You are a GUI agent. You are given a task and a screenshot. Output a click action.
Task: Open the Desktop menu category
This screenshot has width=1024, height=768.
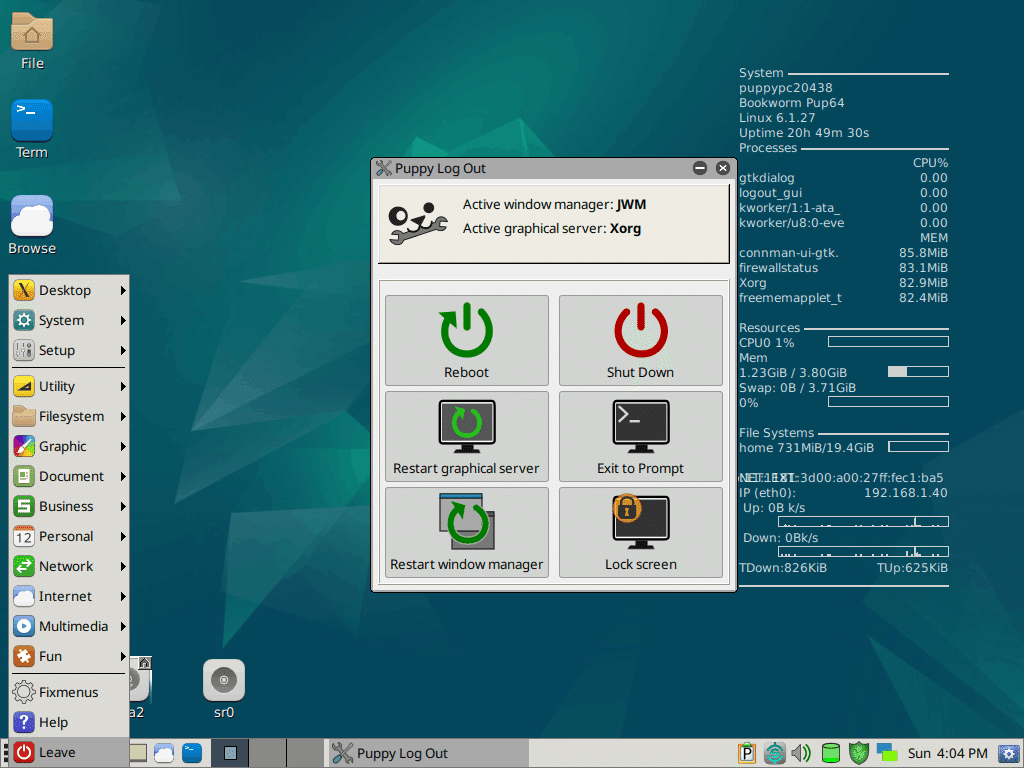point(69,290)
